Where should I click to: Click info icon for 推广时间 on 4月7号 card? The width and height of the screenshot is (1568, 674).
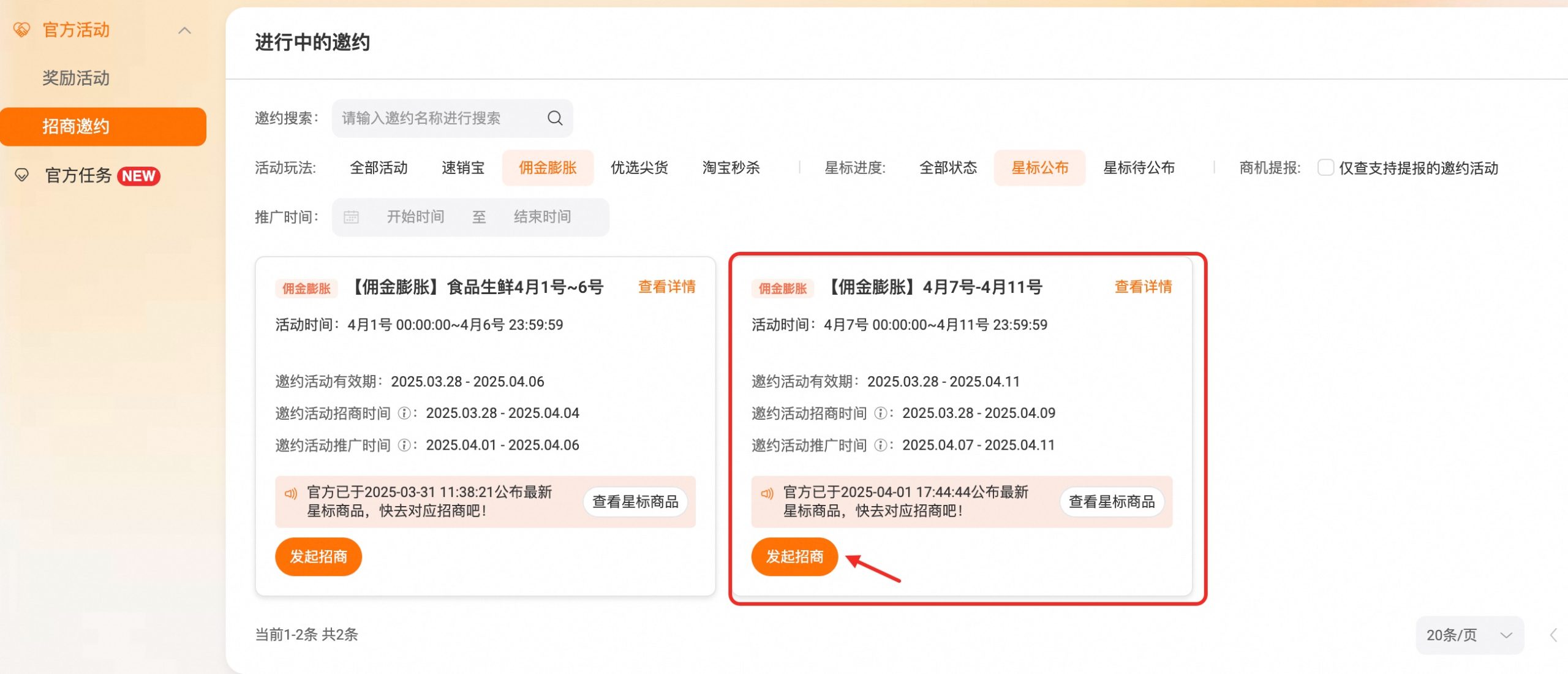tap(881, 445)
